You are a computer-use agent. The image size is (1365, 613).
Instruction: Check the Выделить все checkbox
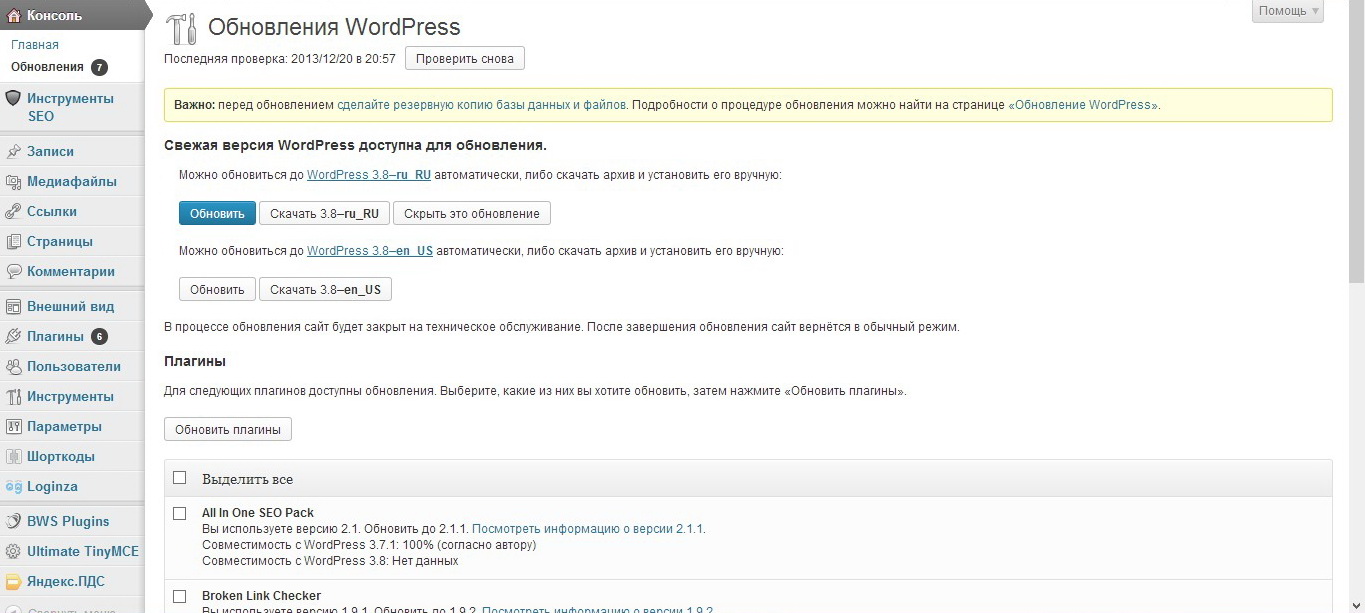[180, 478]
